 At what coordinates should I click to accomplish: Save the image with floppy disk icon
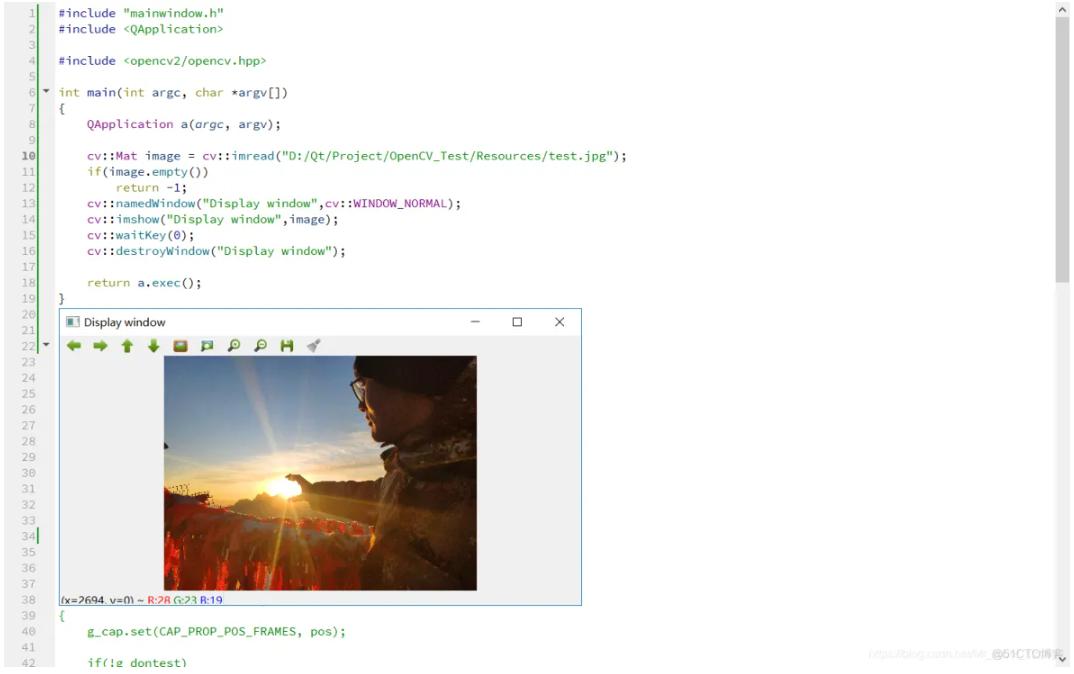[x=287, y=346]
